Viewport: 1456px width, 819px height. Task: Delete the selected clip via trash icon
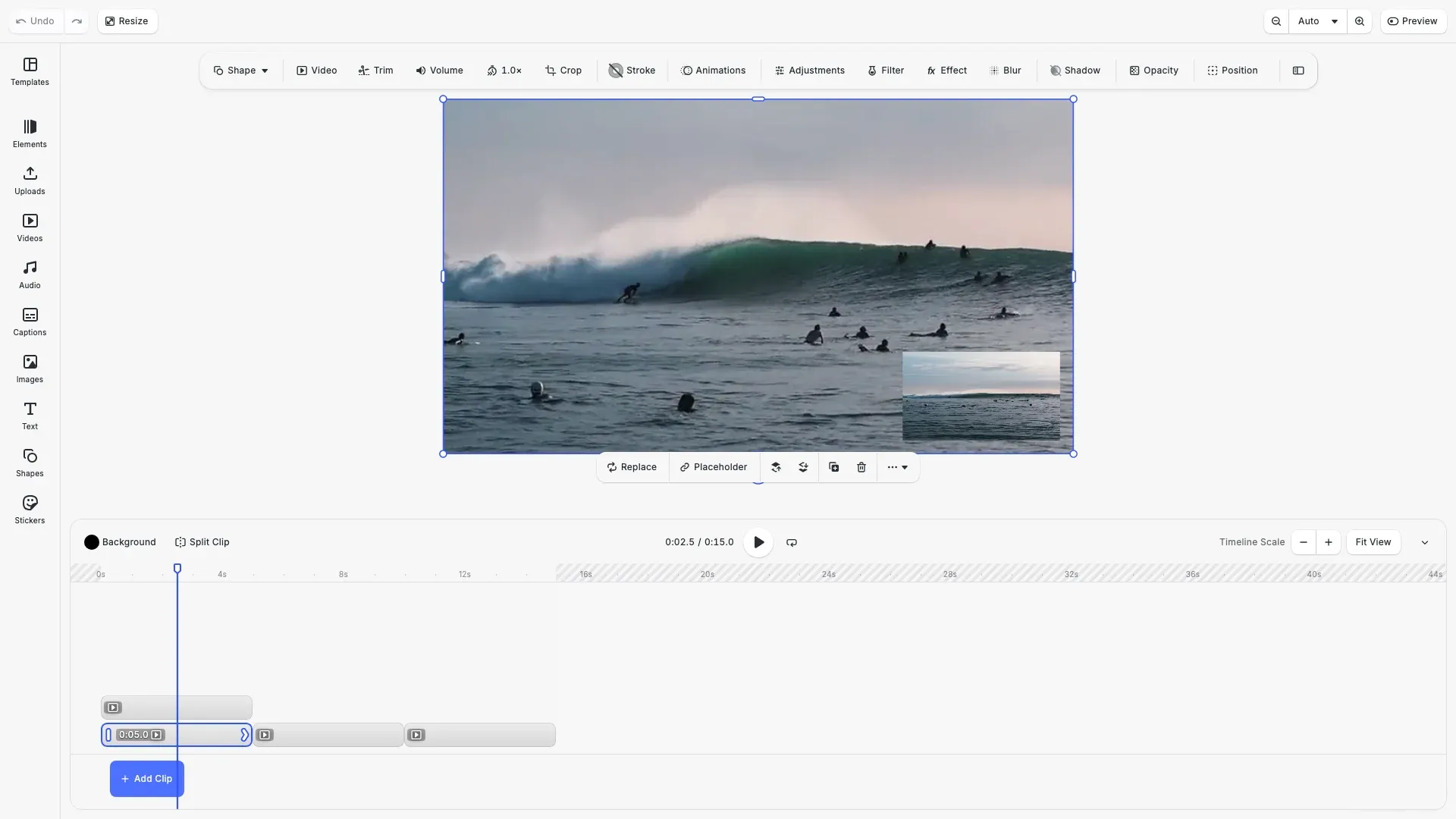coord(861,467)
